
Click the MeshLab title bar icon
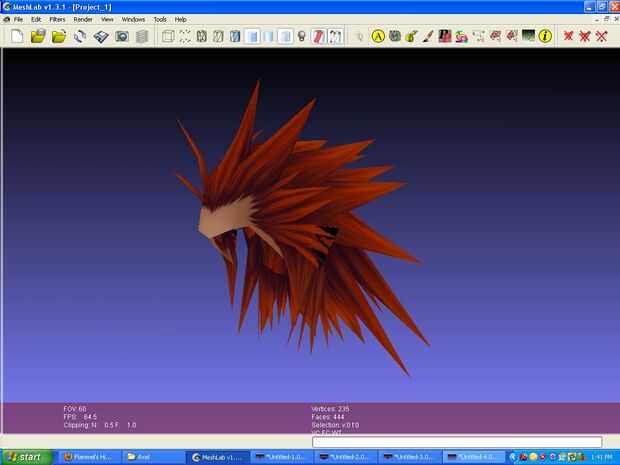[6, 7]
